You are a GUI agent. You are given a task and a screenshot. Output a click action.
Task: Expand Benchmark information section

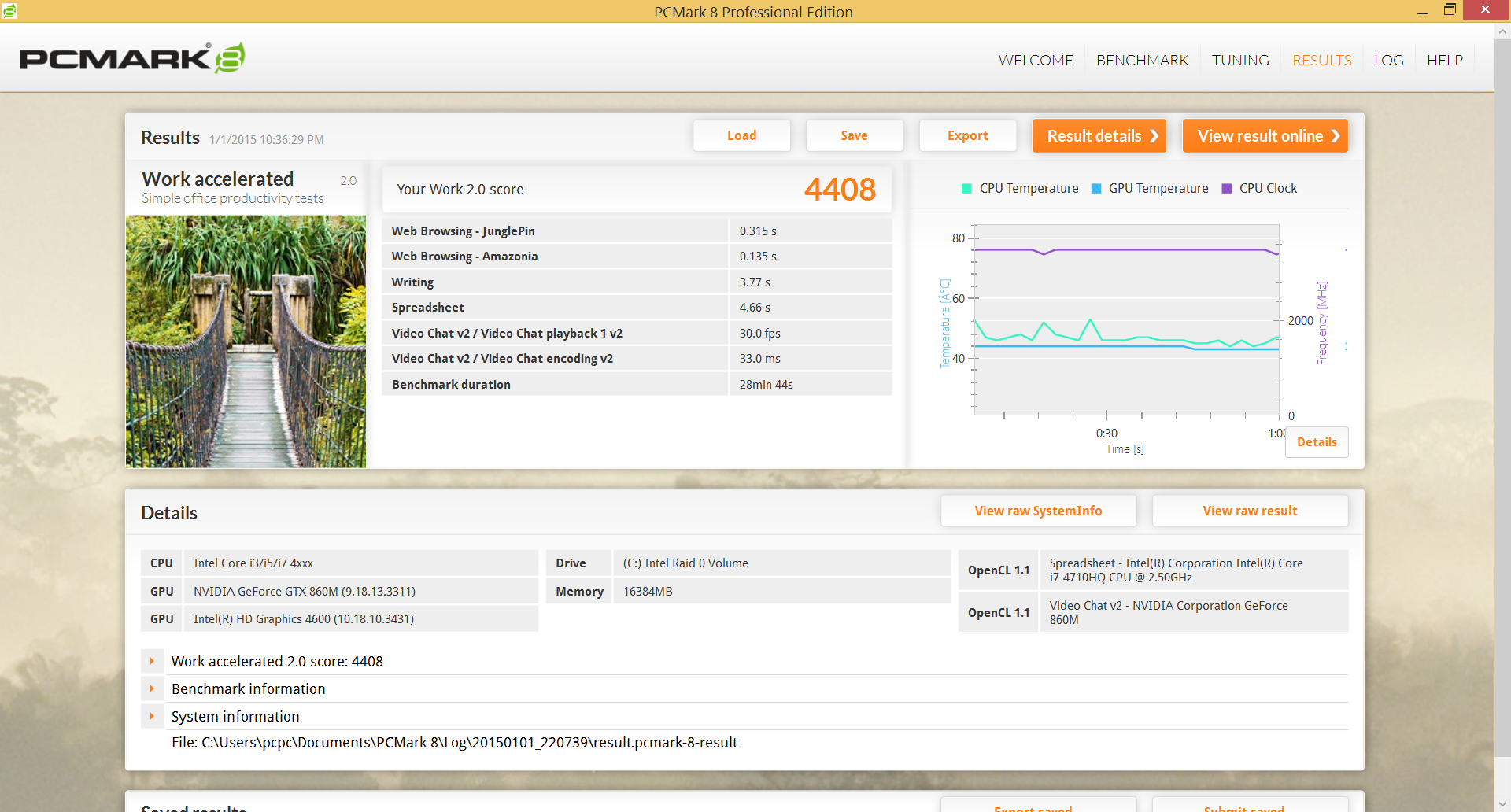coord(152,688)
